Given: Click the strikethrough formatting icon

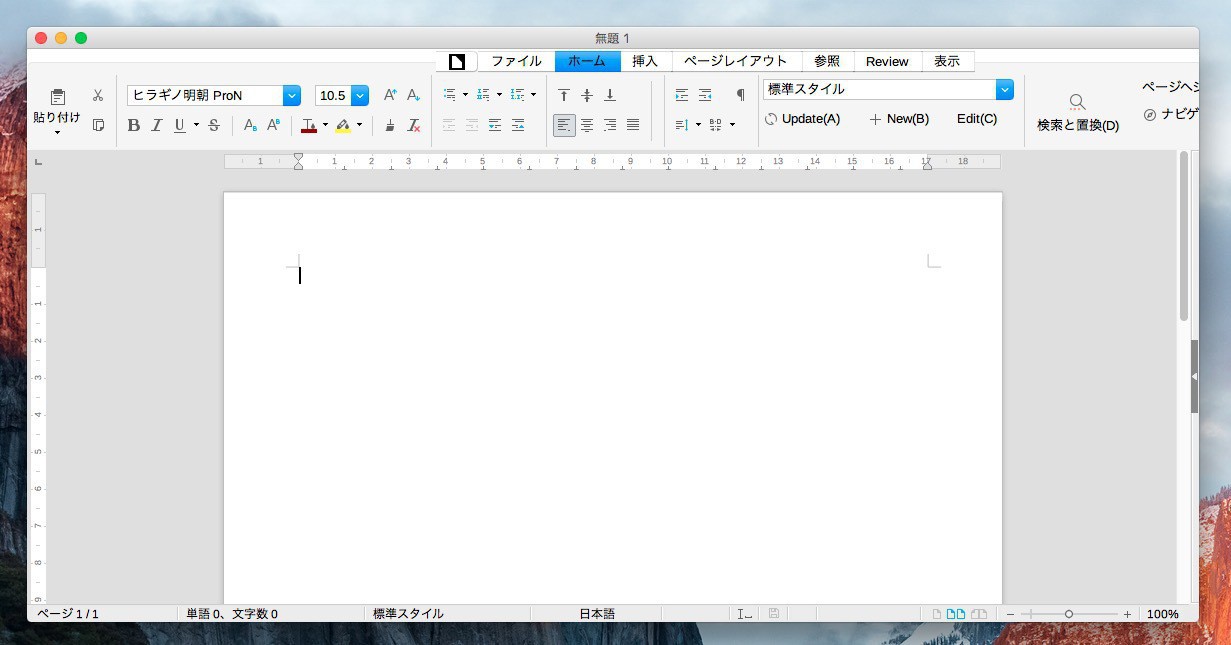Looking at the screenshot, I should pyautogui.click(x=214, y=125).
